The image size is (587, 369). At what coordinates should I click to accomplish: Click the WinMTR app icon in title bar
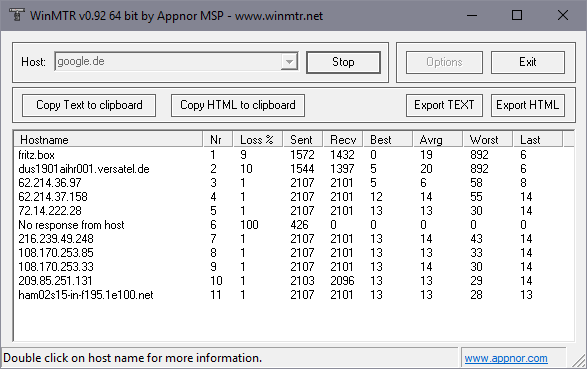click(16, 15)
